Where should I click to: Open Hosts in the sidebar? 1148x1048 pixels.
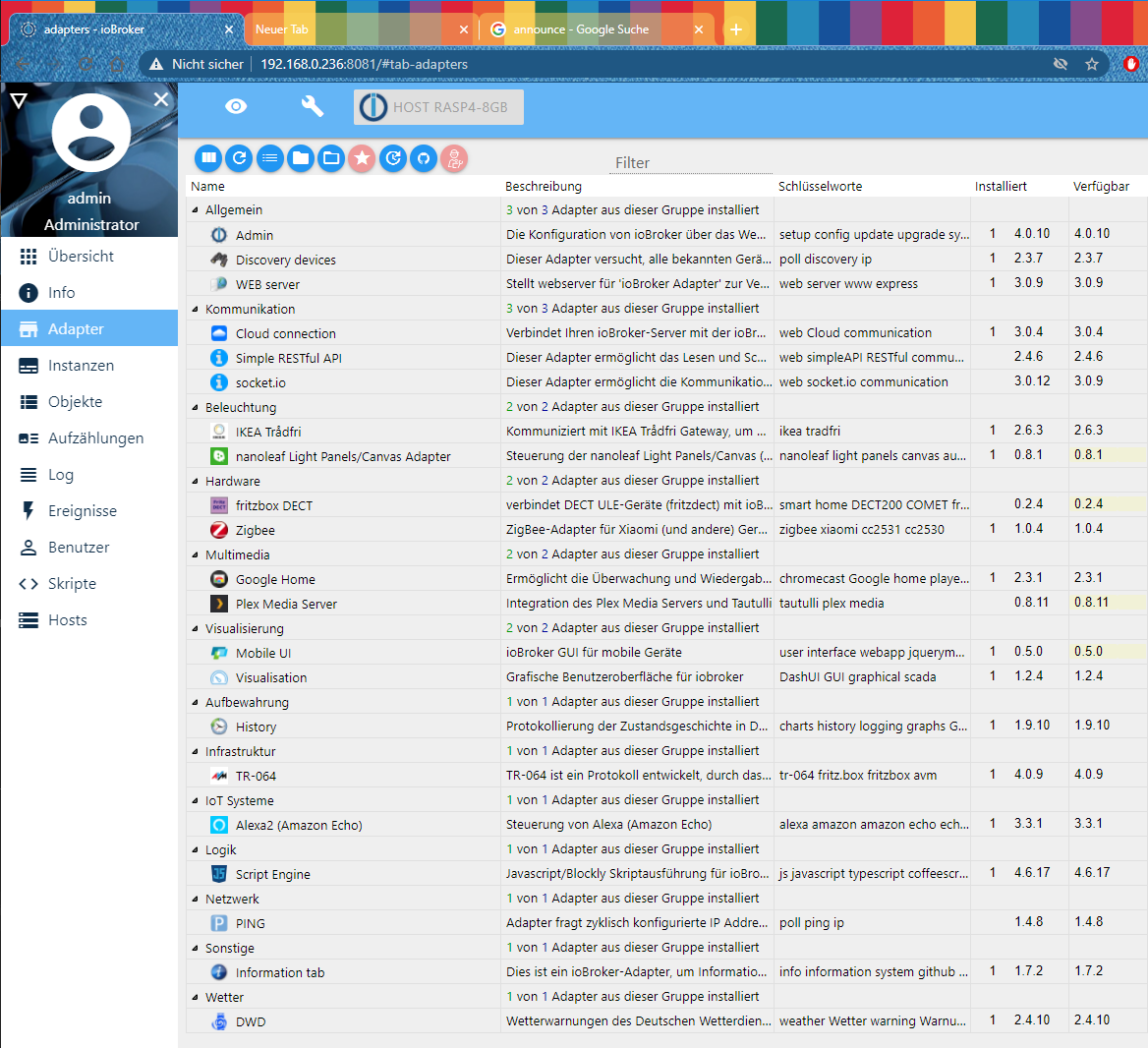[x=89, y=620]
